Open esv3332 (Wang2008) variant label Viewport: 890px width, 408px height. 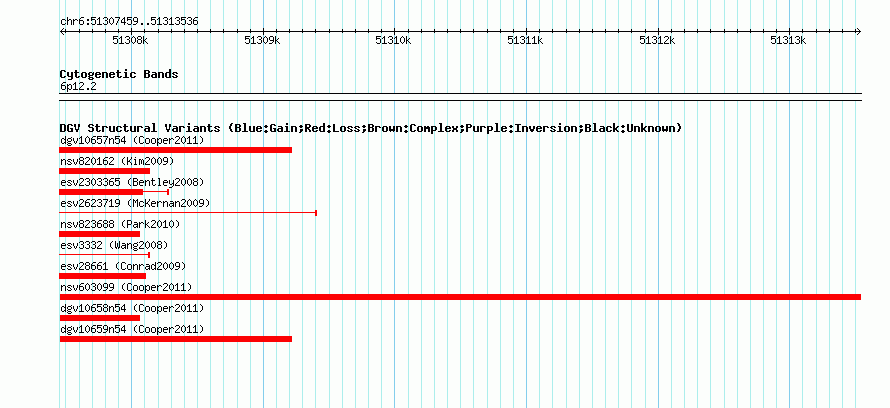coord(114,245)
